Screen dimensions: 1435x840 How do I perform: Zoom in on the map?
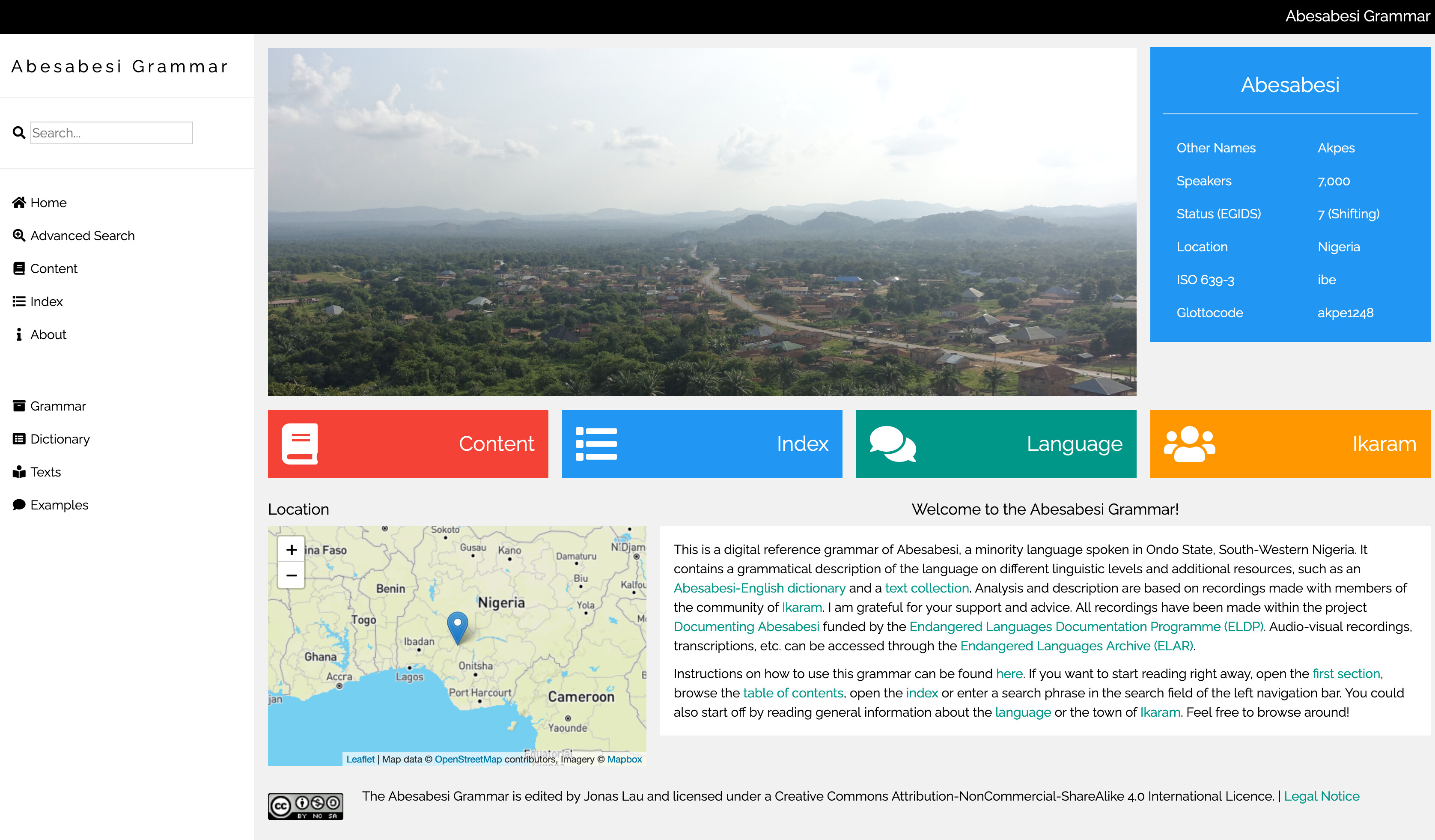(x=292, y=550)
